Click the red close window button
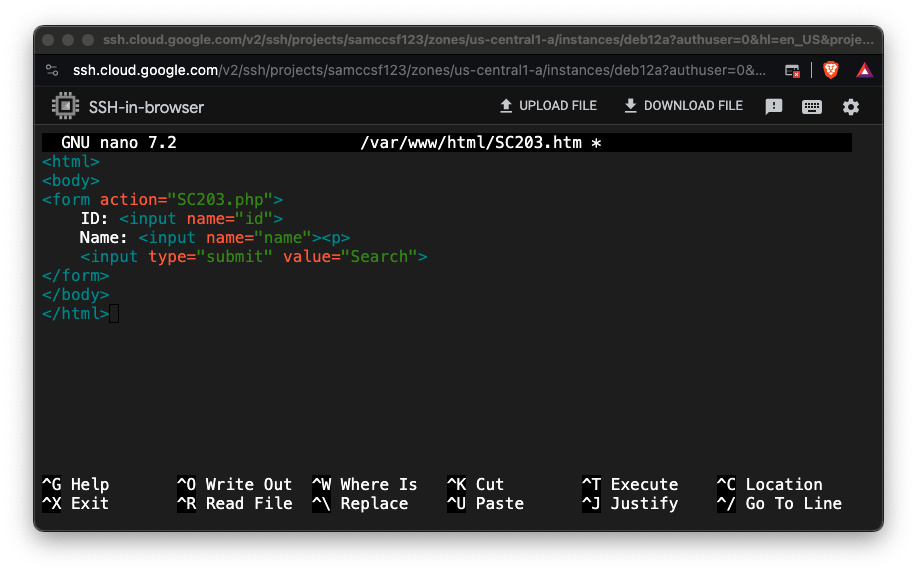This screenshot has height=573, width=917. [49, 40]
